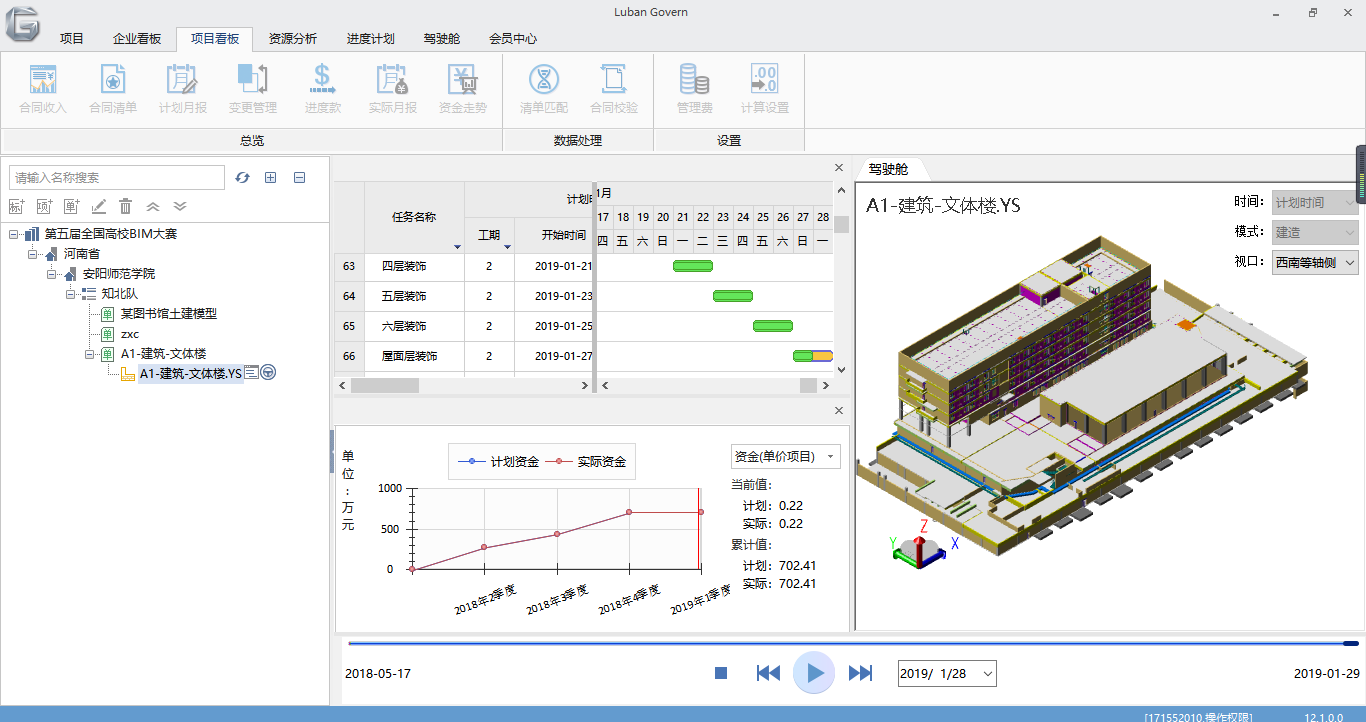Viewport: 1366px width, 722px height.
Task: Open the 任务名称 column filter arrow
Action: point(458,246)
